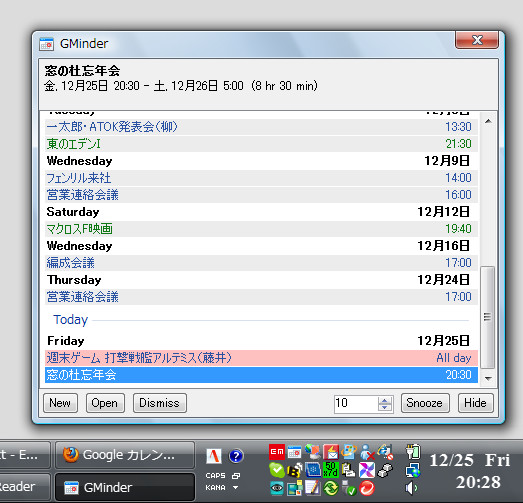
Task: Click the event detail time line 金, 12月25日 20:30
Action: [181, 86]
